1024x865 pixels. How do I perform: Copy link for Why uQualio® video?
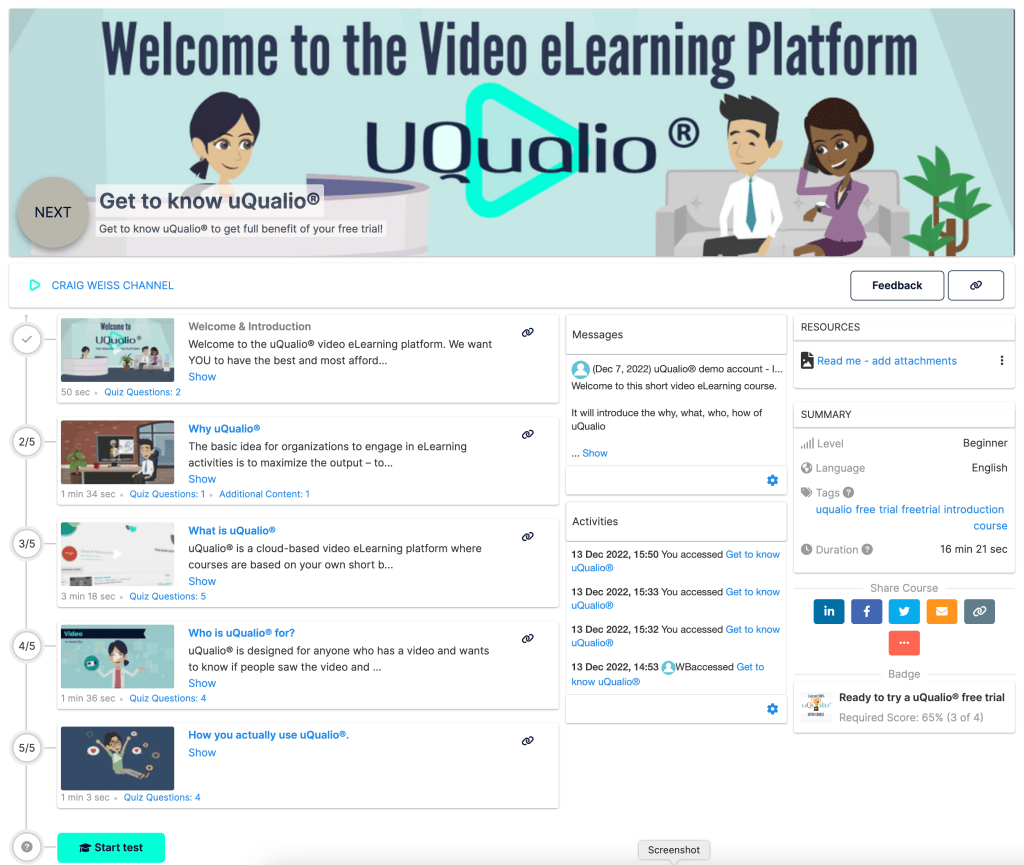click(527, 435)
